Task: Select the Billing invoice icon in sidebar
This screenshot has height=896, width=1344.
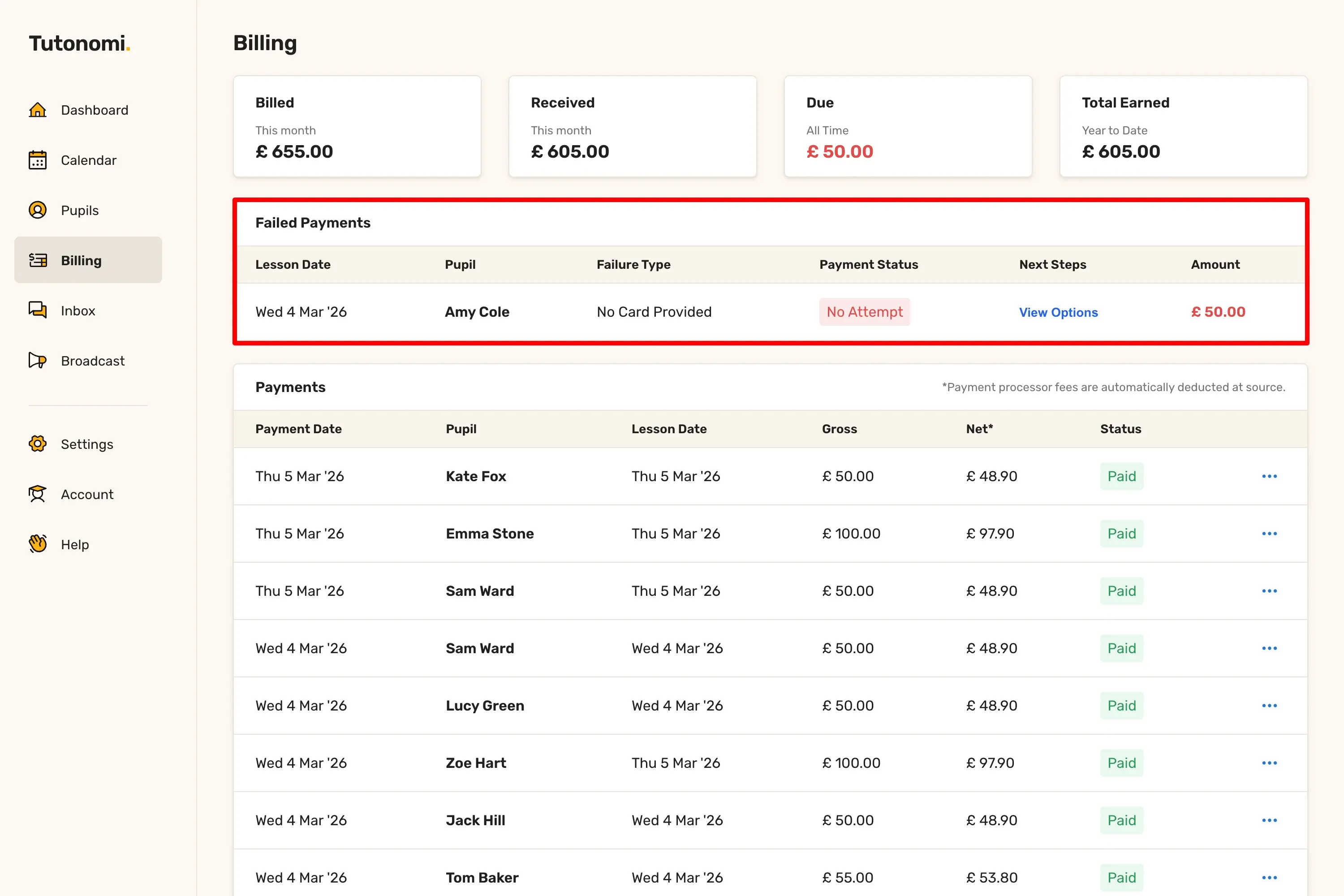Action: coord(38,261)
